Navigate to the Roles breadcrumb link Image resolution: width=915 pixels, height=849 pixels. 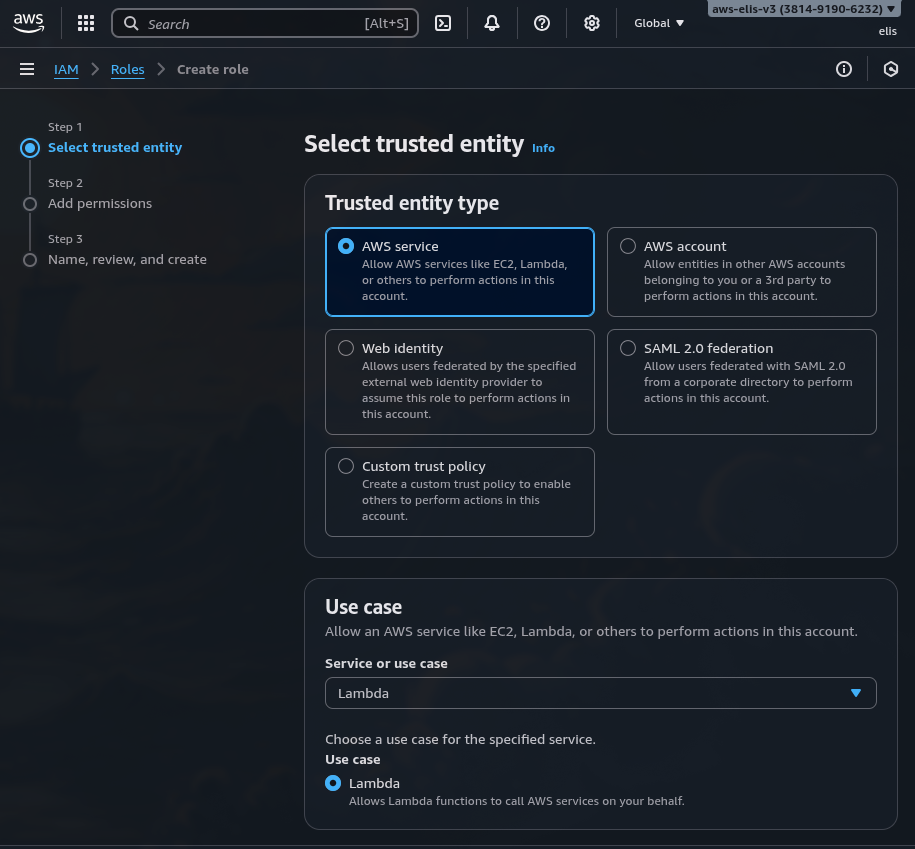[127, 69]
